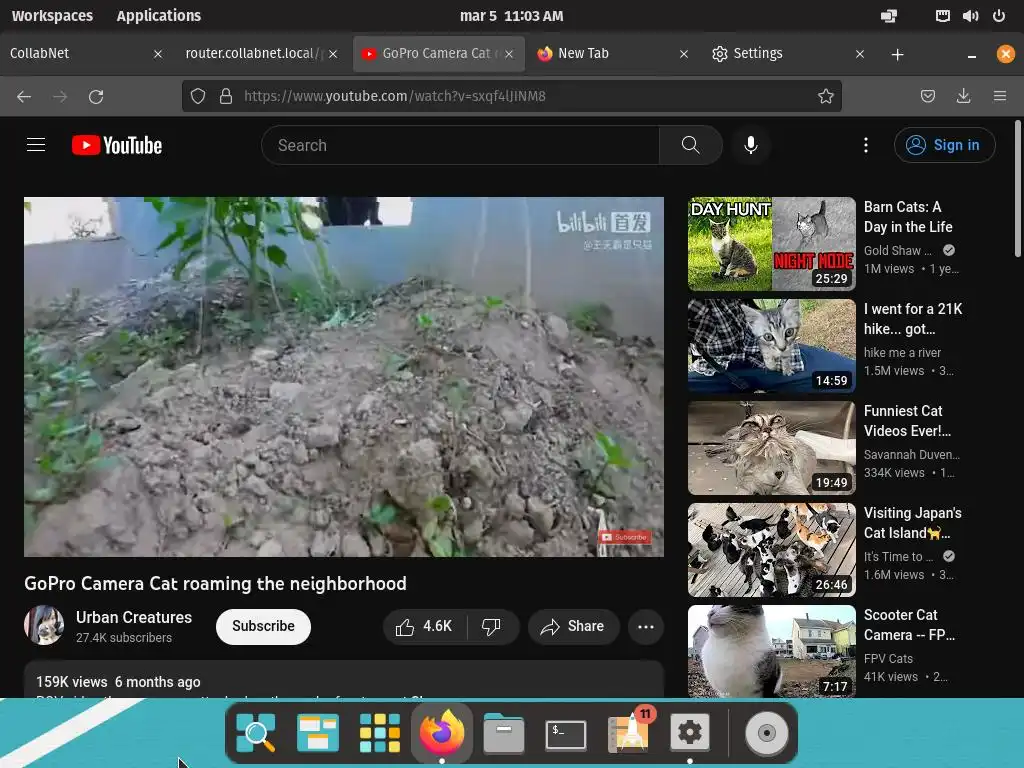This screenshot has height=768, width=1024.
Task: Open the disc drive icon in dock
Action: pos(767,733)
